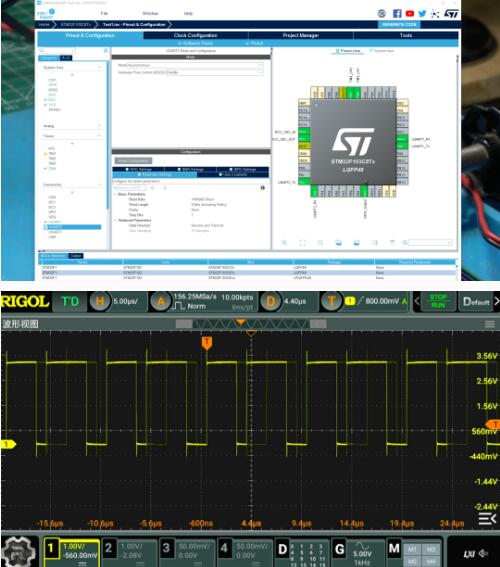Viewport: 500px width, 567px height.
Task: Click GENERATE CODE button
Action: click(399, 24)
